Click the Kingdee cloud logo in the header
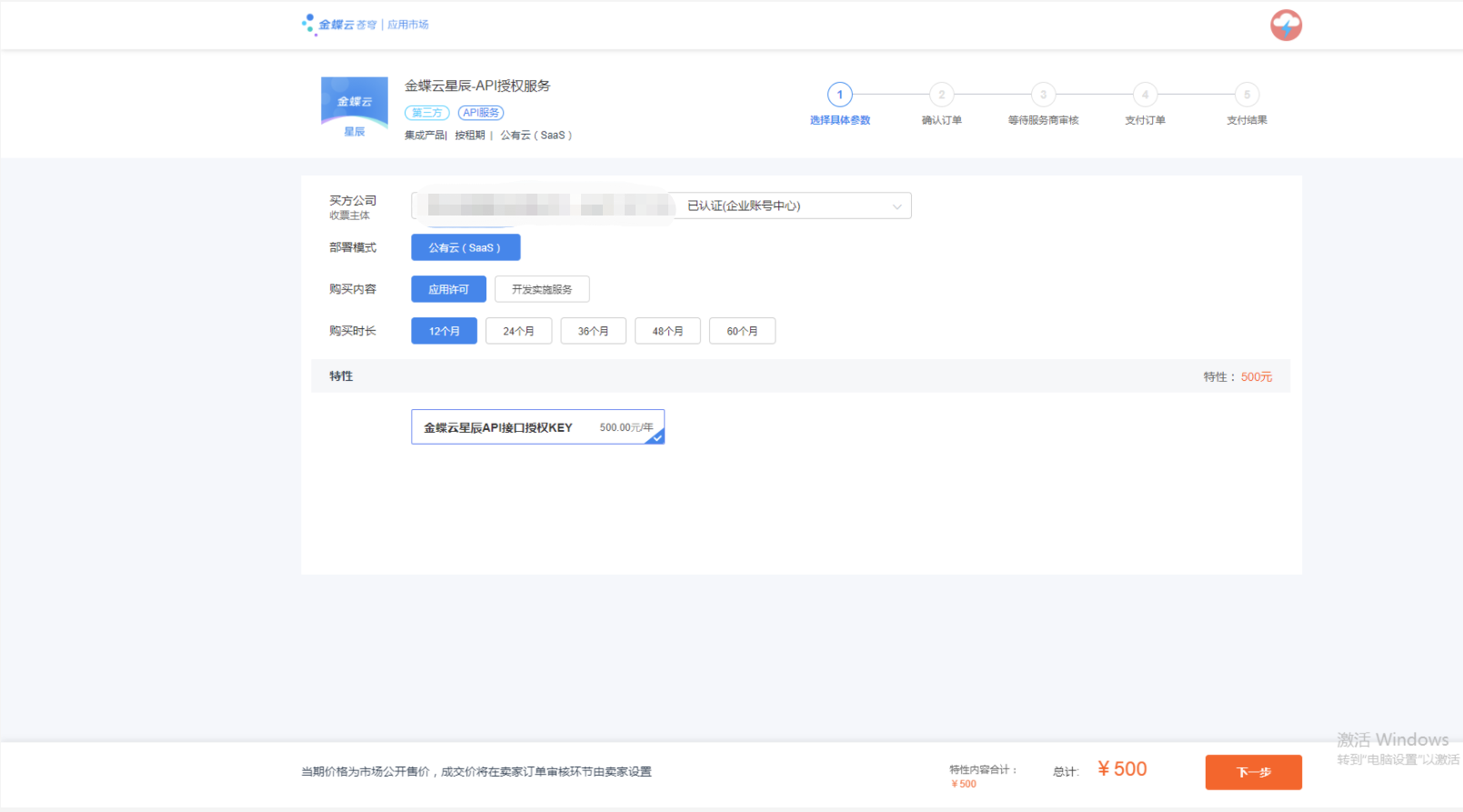 coord(338,25)
